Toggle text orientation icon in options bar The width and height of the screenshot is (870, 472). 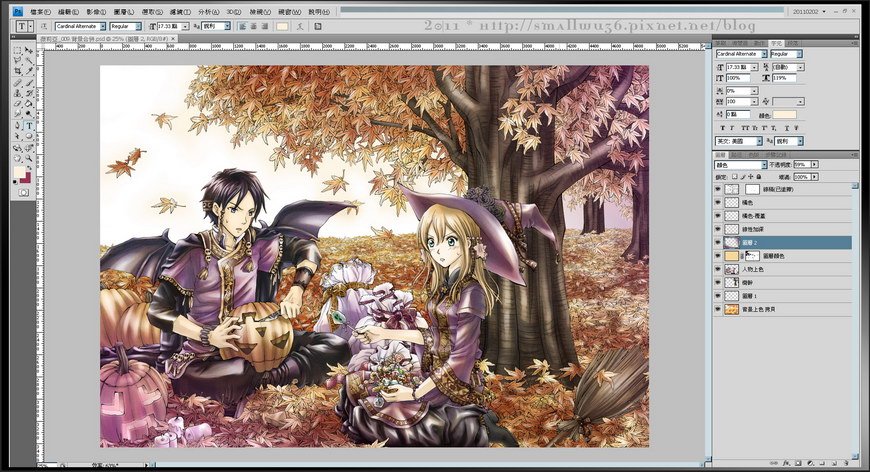pos(44,26)
